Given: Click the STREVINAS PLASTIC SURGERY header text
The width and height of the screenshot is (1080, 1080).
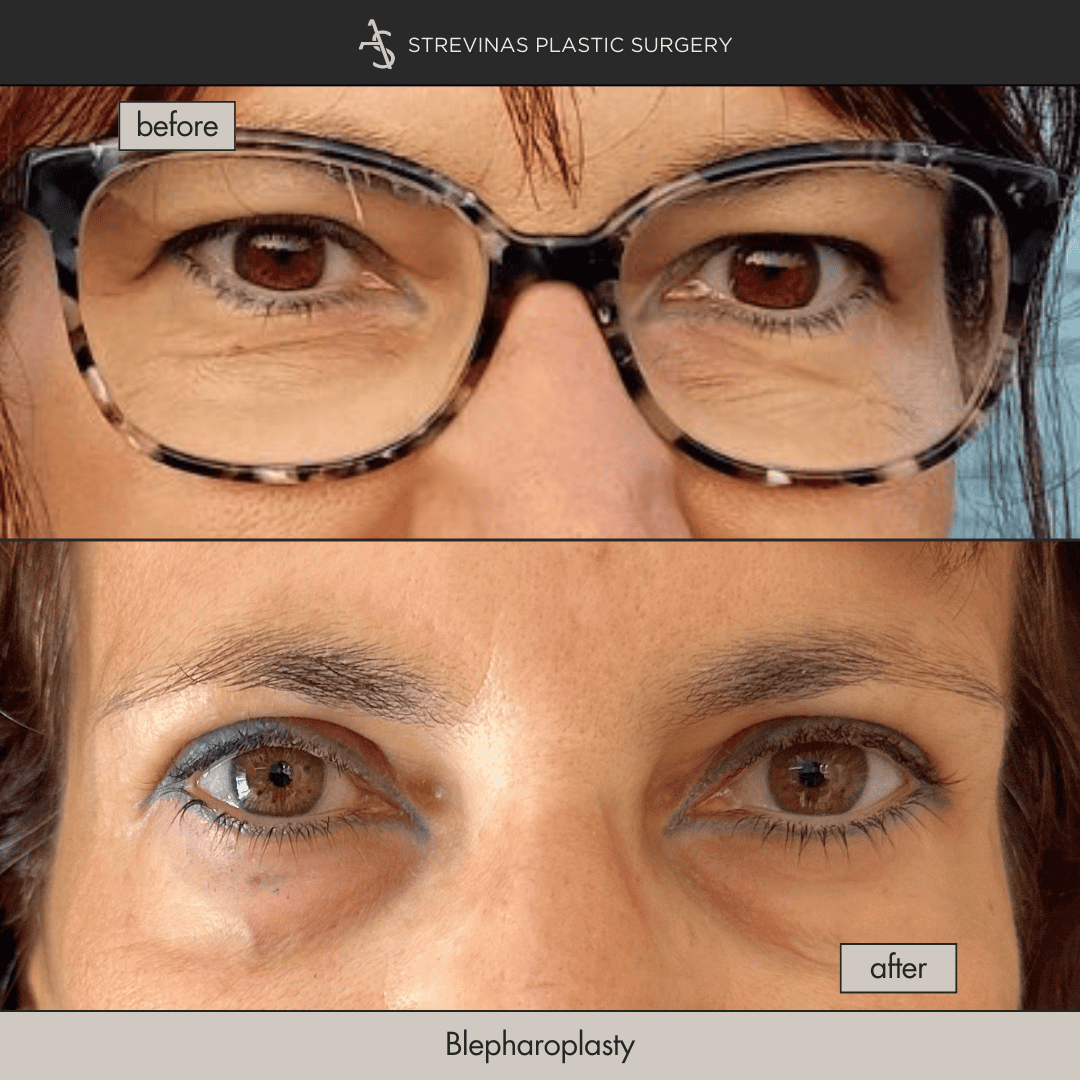Looking at the screenshot, I should point(570,45).
